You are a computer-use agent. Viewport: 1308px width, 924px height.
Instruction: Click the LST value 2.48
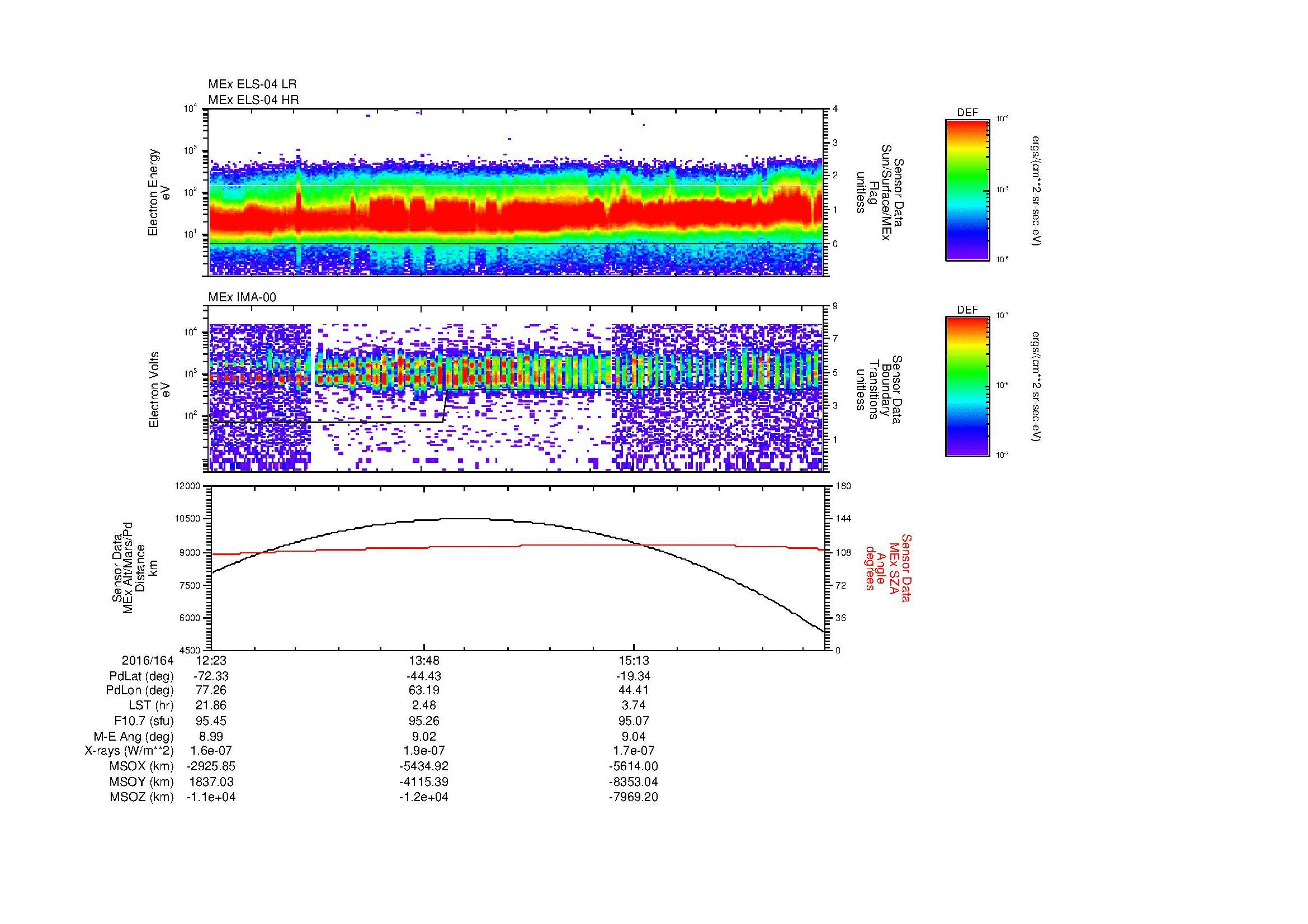[x=423, y=705]
